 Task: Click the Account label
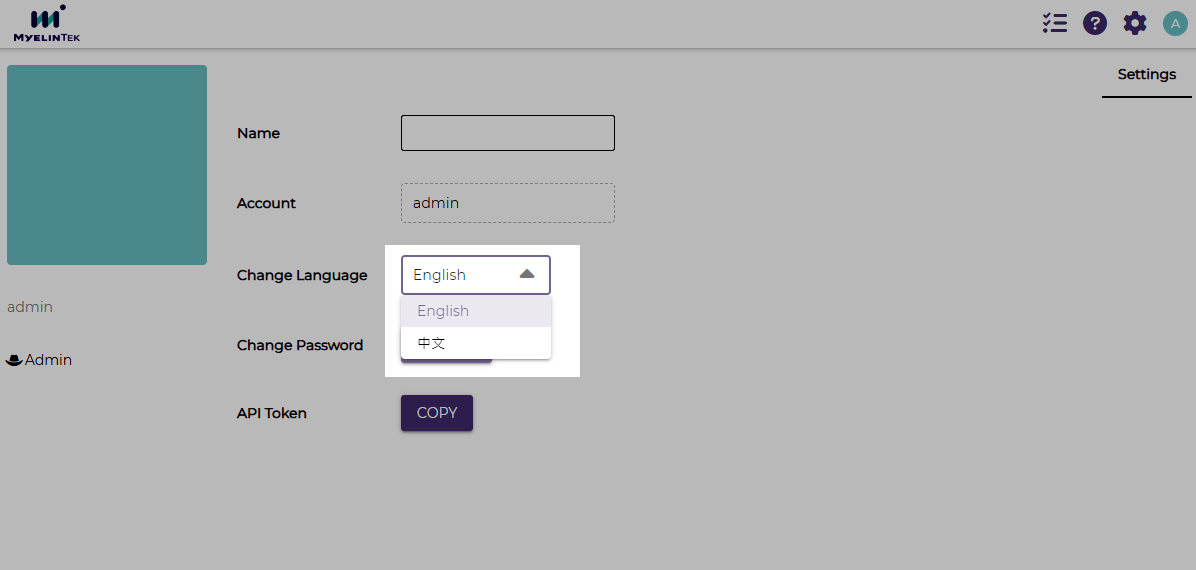click(266, 204)
